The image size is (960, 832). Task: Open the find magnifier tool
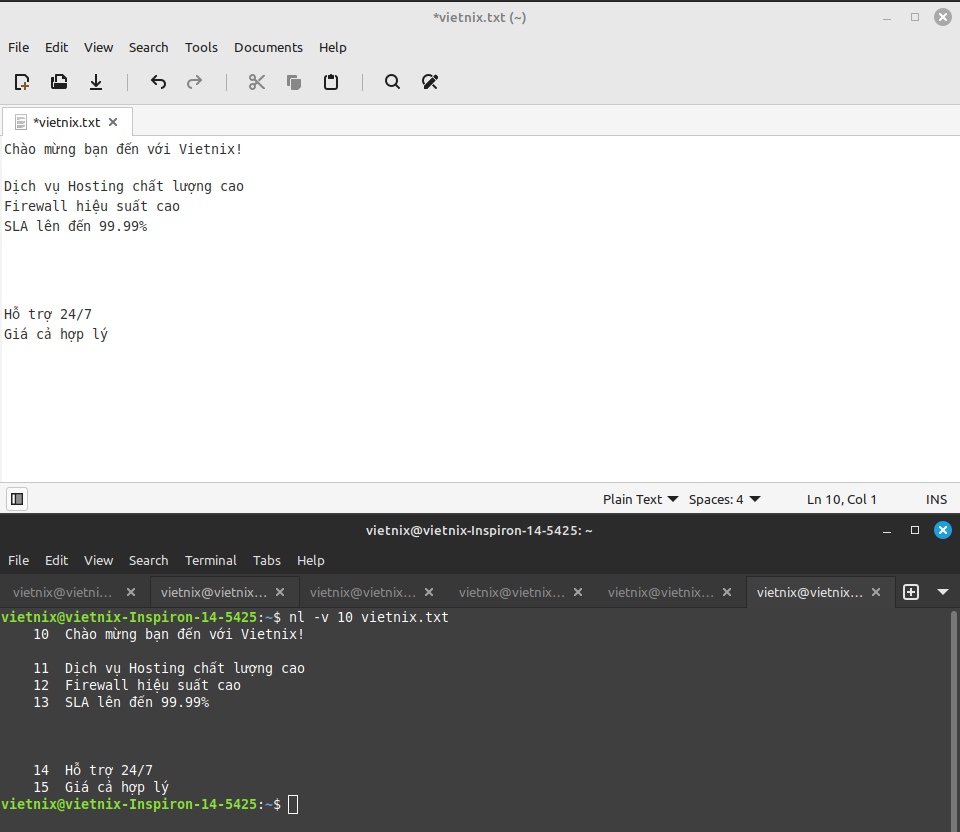pyautogui.click(x=392, y=82)
